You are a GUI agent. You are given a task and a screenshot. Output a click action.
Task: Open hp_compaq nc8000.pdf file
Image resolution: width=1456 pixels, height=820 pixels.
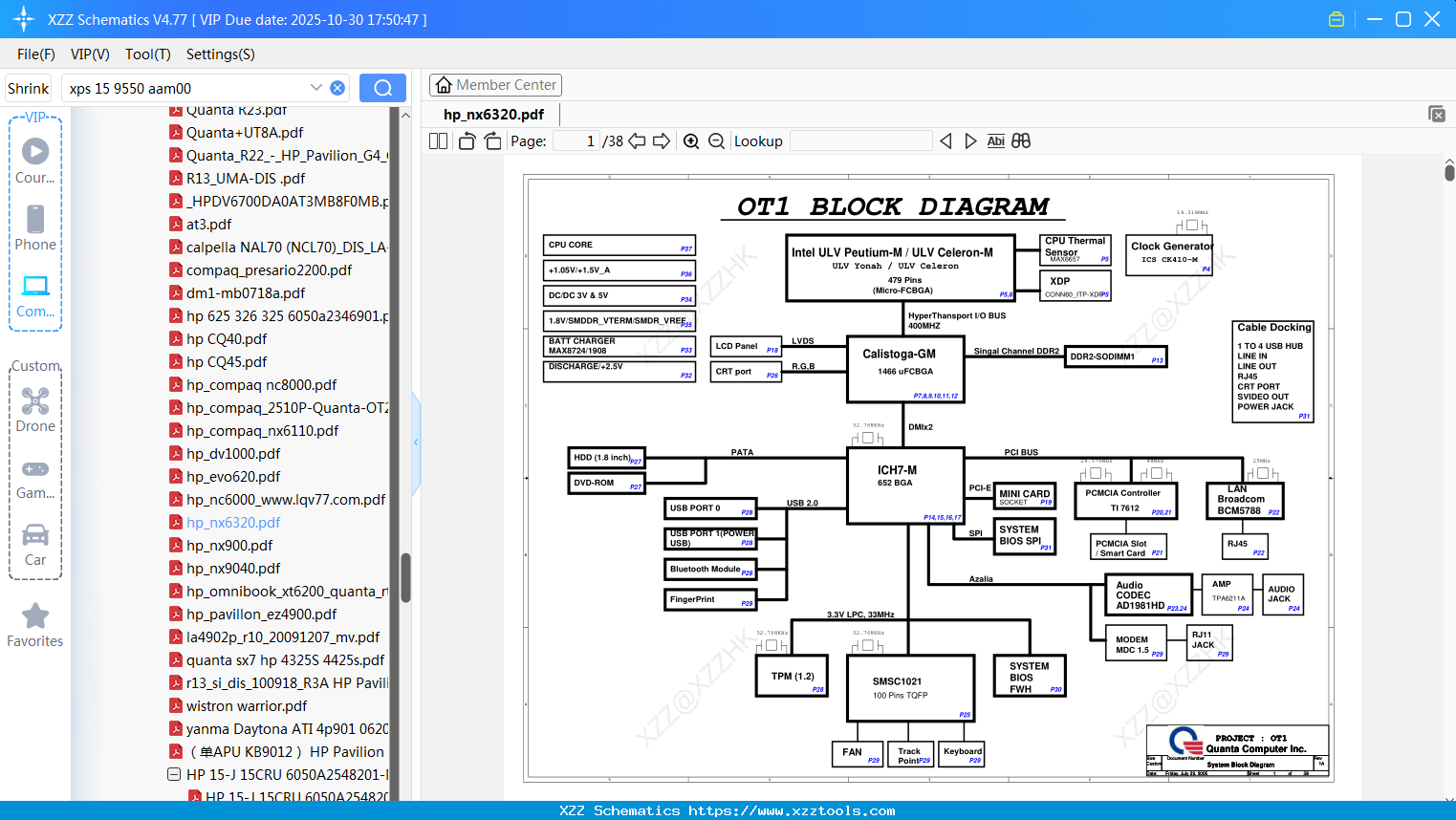pyautogui.click(x=261, y=385)
